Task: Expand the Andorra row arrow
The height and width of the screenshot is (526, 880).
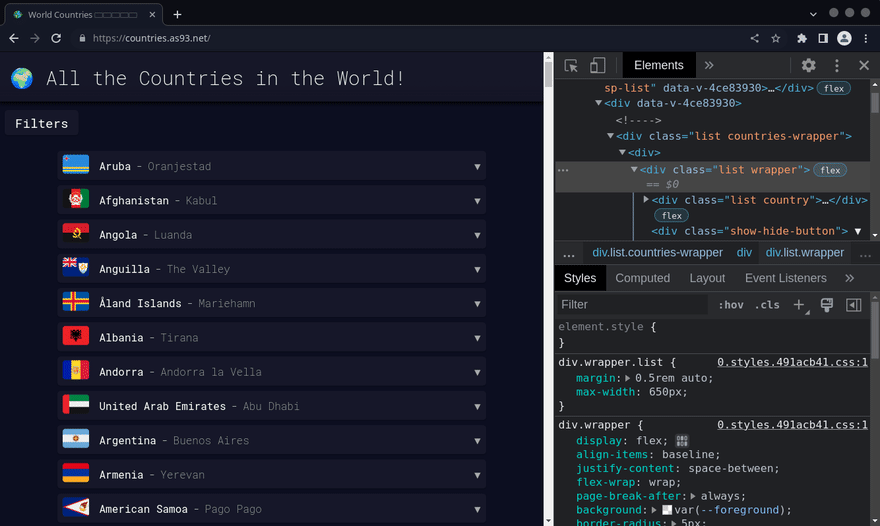Action: pyautogui.click(x=477, y=372)
